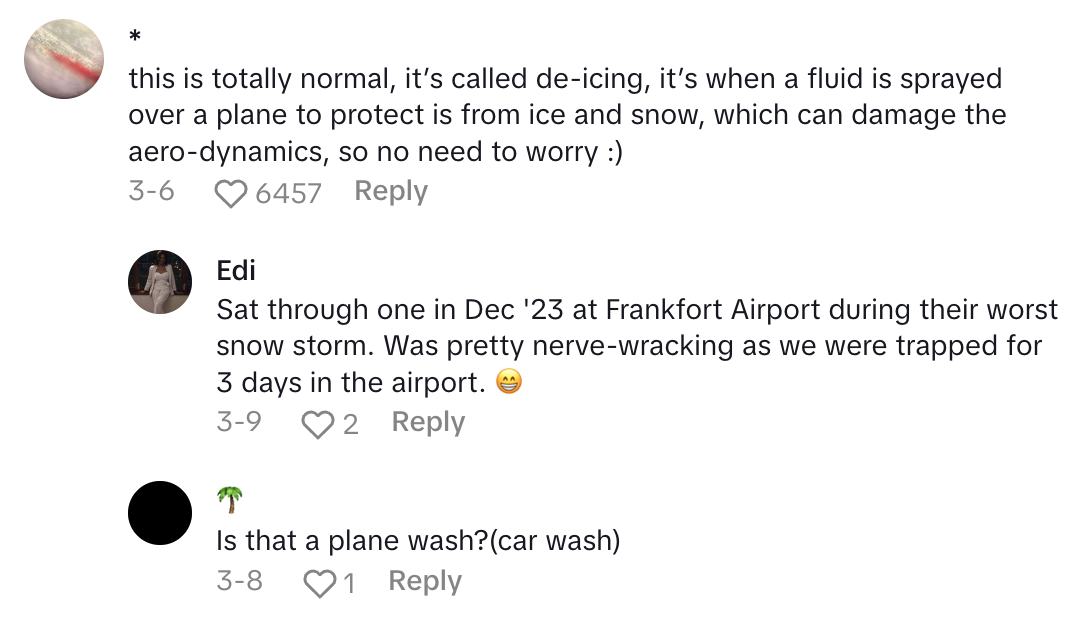Select the like count 6457 text
The image size is (1078, 618).
click(x=288, y=192)
